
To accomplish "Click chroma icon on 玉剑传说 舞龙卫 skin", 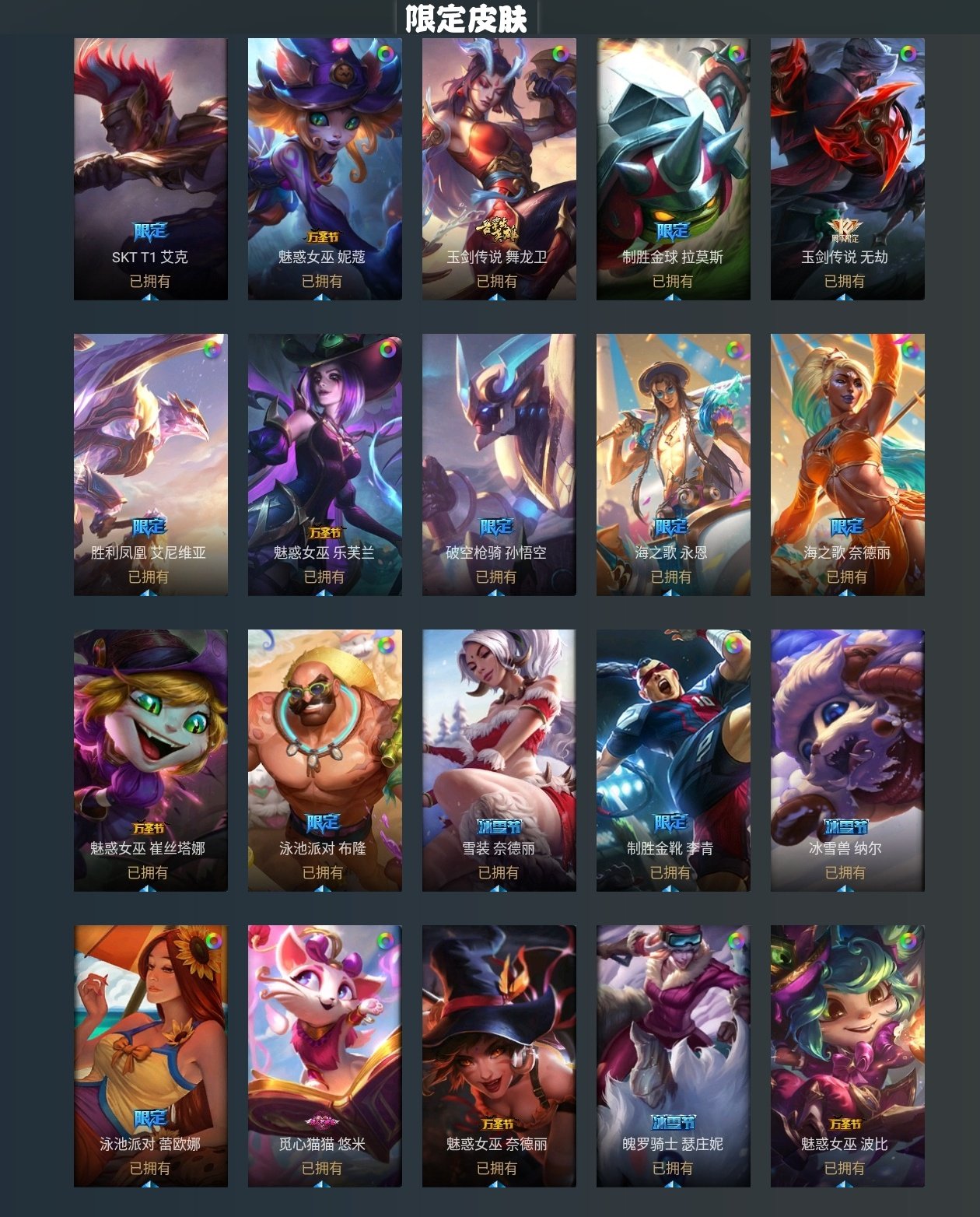I will click(560, 54).
